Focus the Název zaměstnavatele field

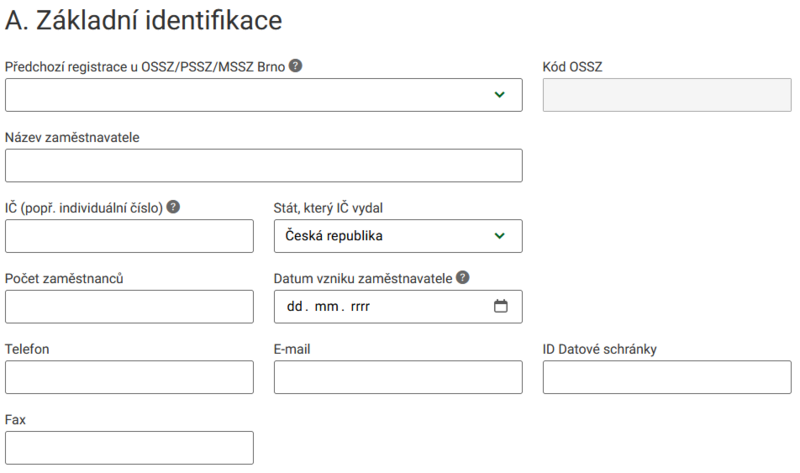point(264,165)
